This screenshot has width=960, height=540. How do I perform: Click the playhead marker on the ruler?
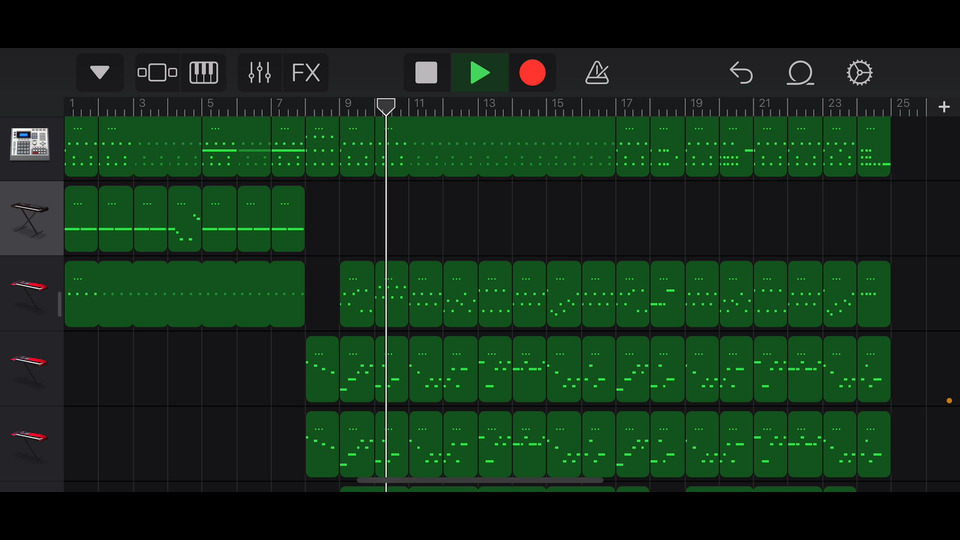[x=385, y=105]
